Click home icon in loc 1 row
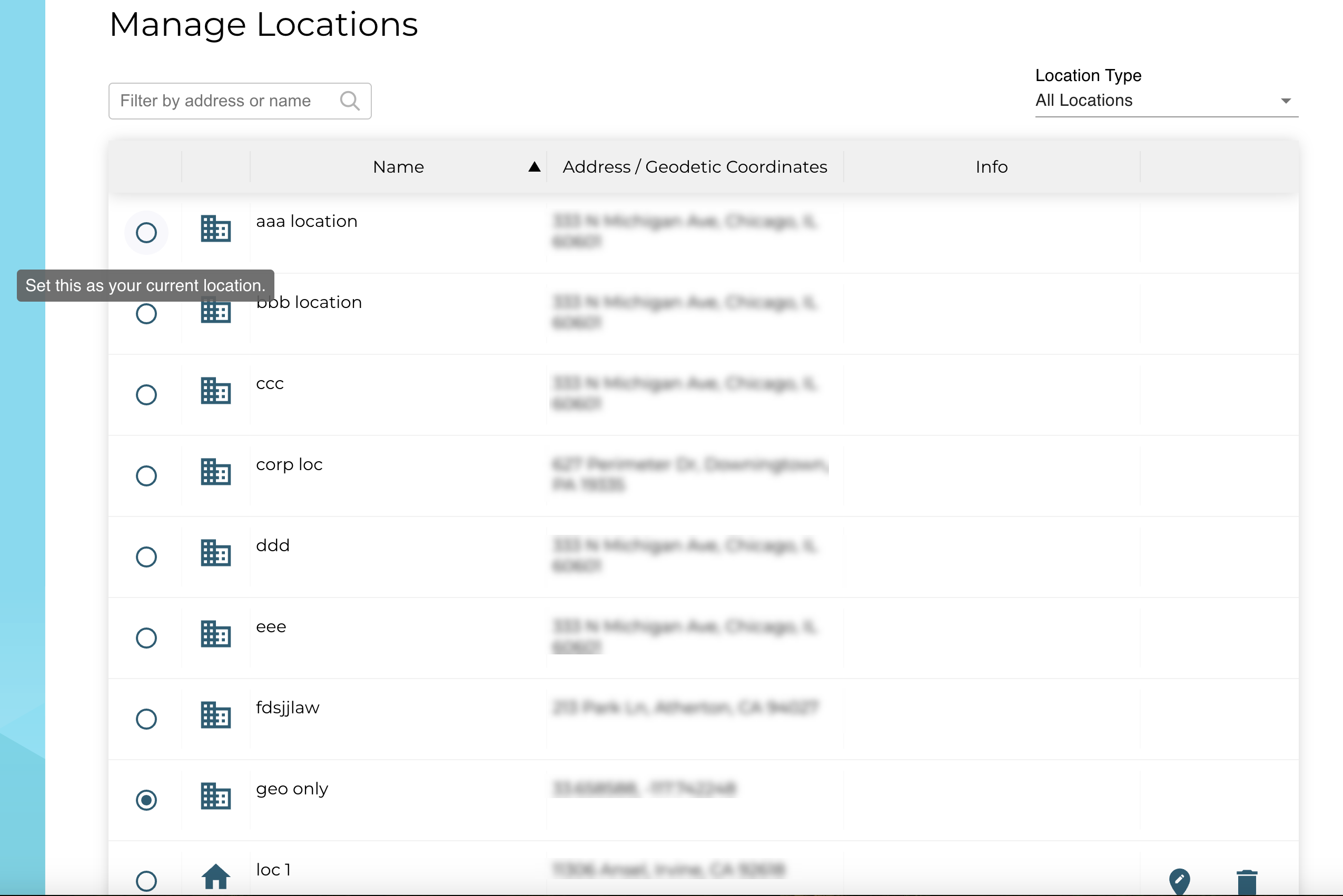Image resolution: width=1343 pixels, height=896 pixels. (x=215, y=877)
